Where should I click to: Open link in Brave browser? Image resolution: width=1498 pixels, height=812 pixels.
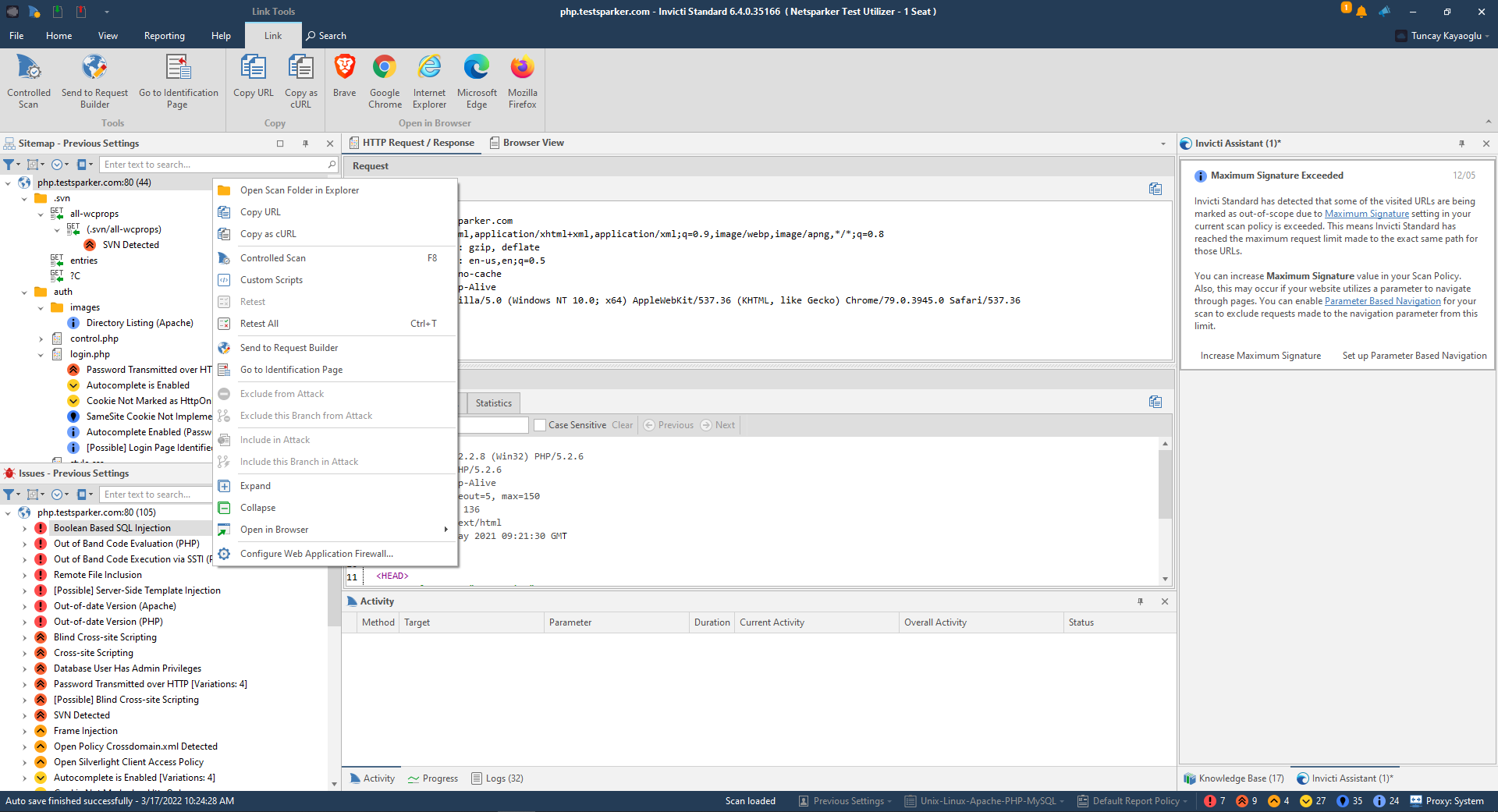[x=344, y=76]
